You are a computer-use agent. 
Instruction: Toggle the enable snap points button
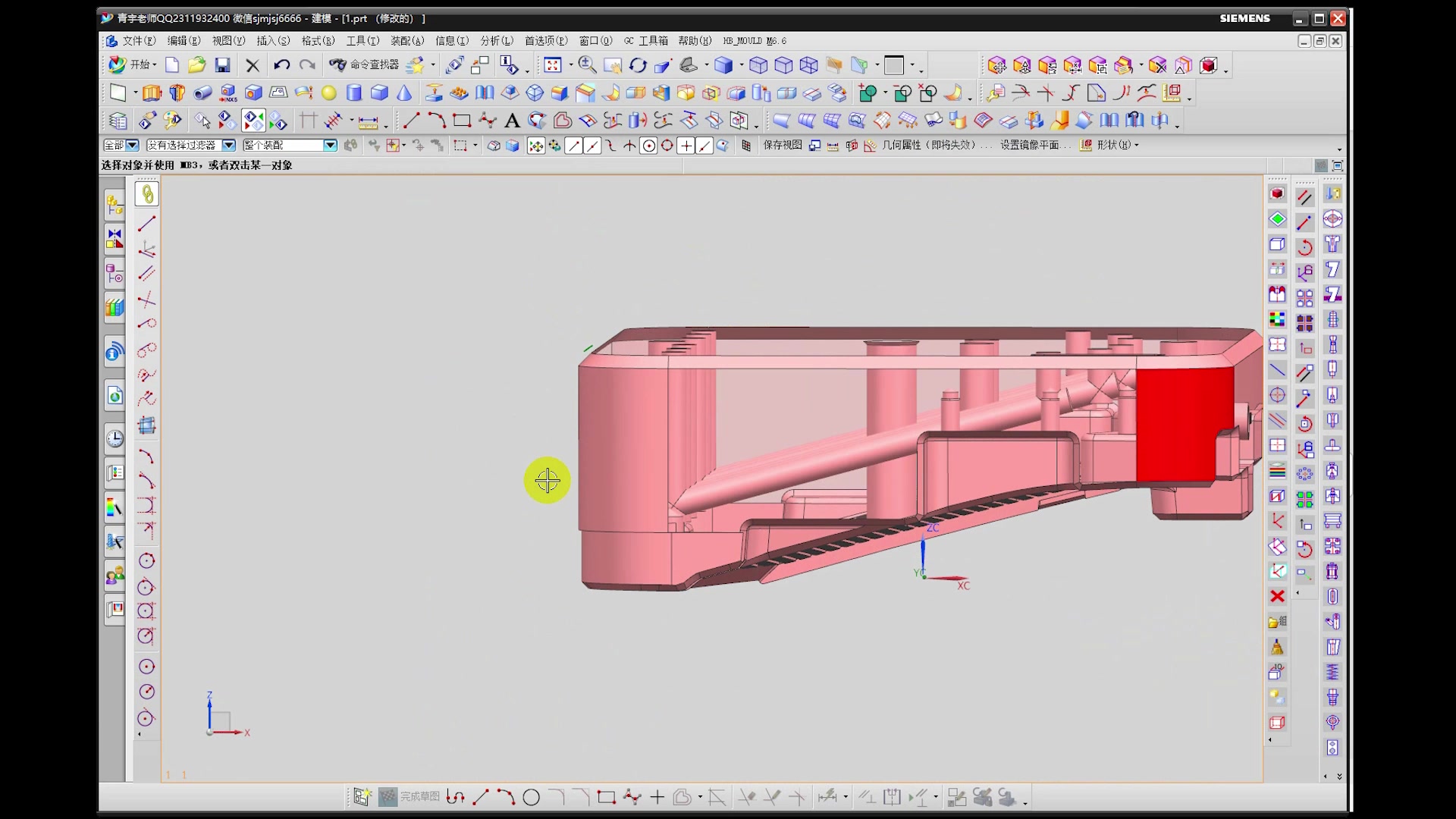click(535, 146)
